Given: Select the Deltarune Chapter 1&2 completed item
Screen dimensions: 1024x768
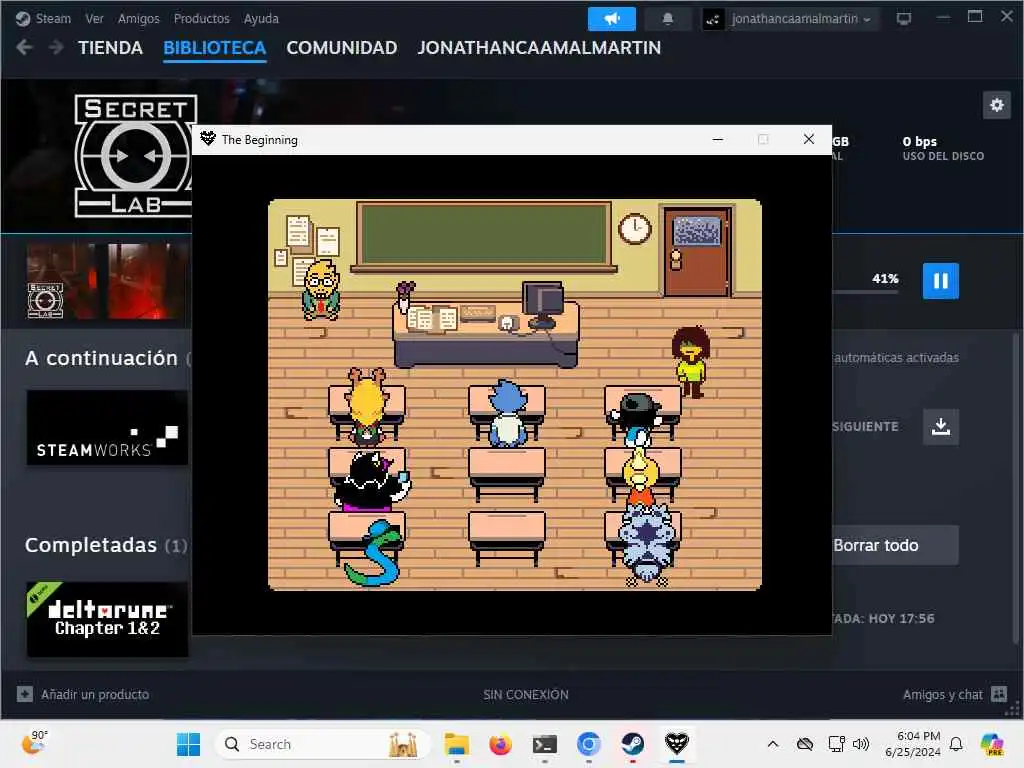Looking at the screenshot, I should 107,619.
